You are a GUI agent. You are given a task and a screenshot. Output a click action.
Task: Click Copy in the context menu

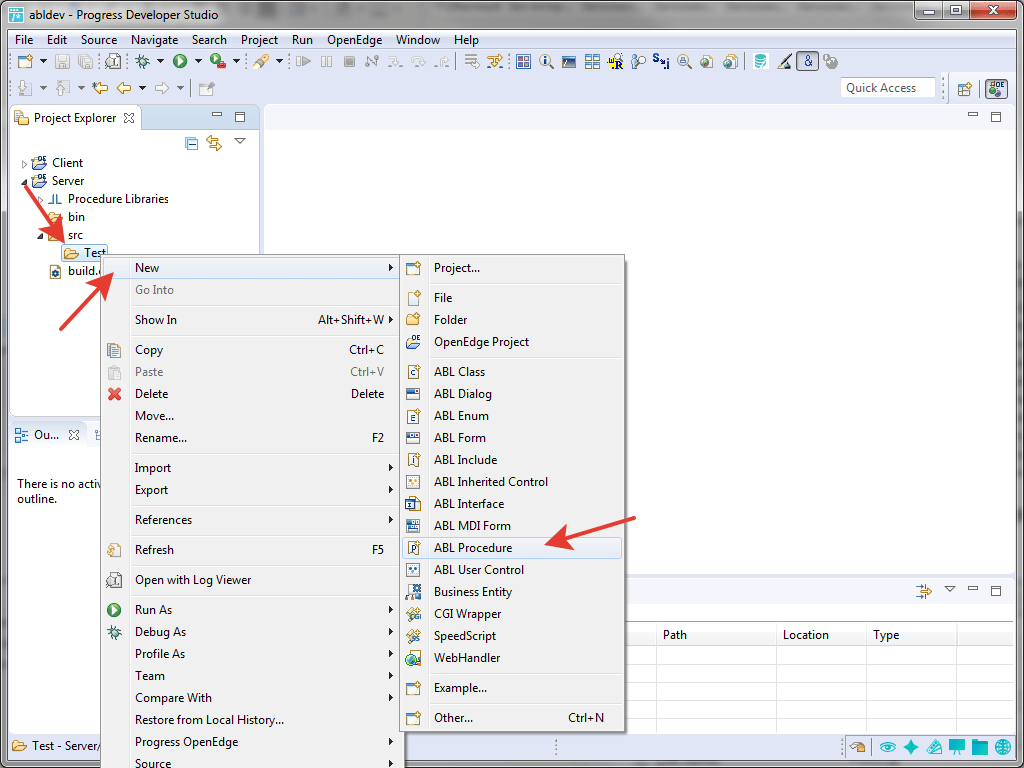[x=251, y=350]
